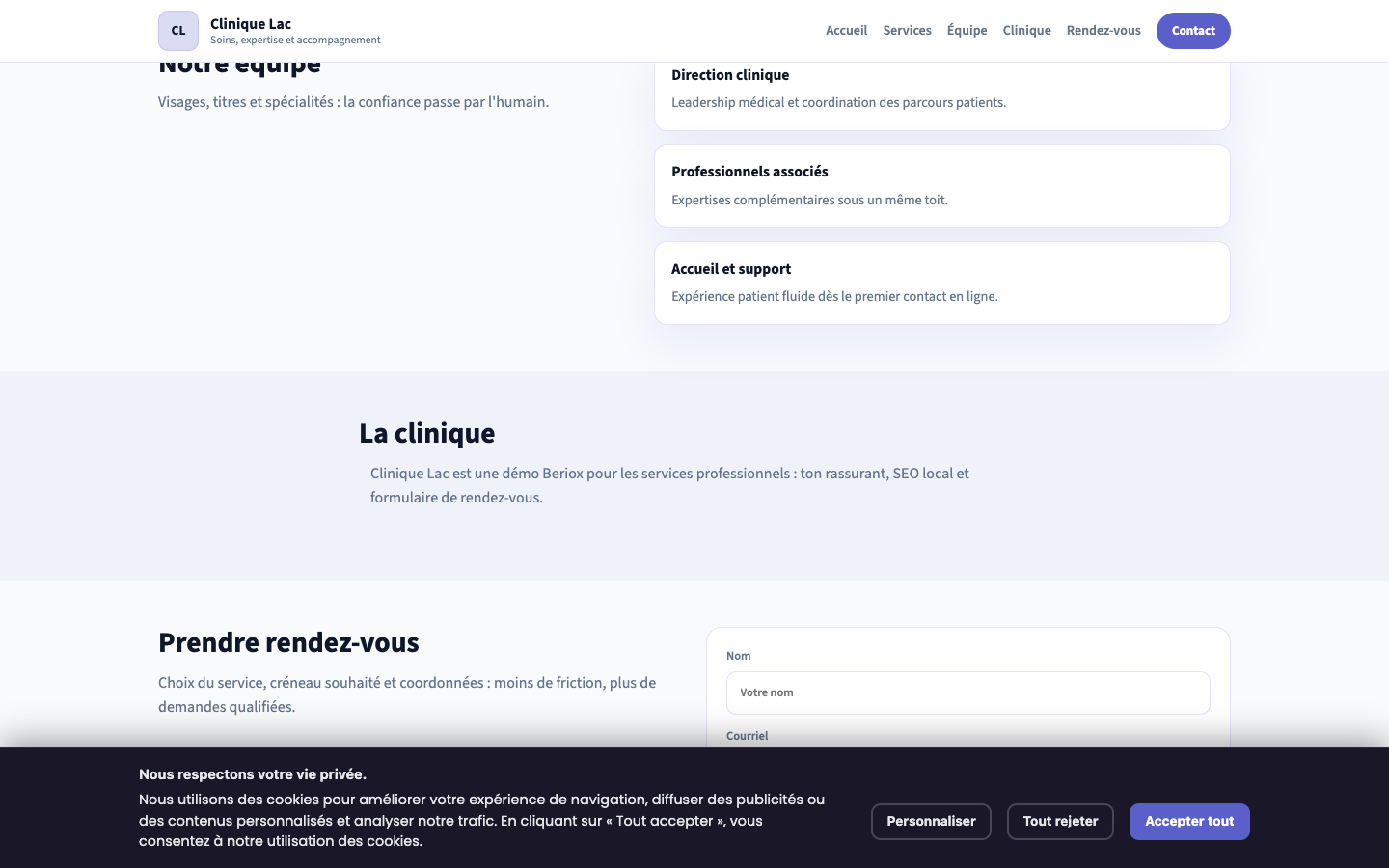1389x868 pixels.
Task: Click the Prendre rendez-vous heading
Action: point(288,643)
